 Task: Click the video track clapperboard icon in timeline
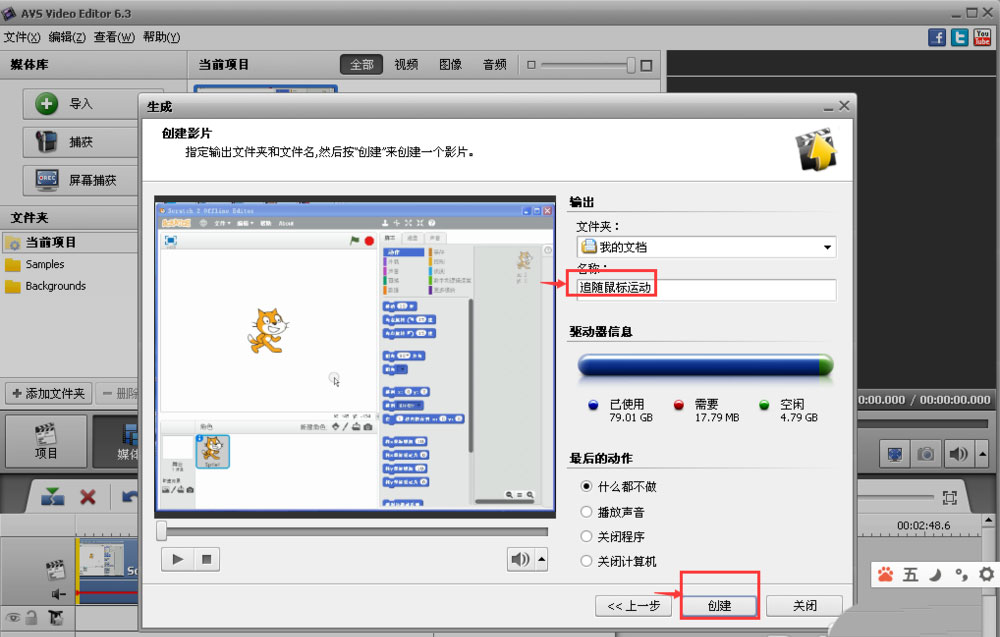tap(56, 569)
